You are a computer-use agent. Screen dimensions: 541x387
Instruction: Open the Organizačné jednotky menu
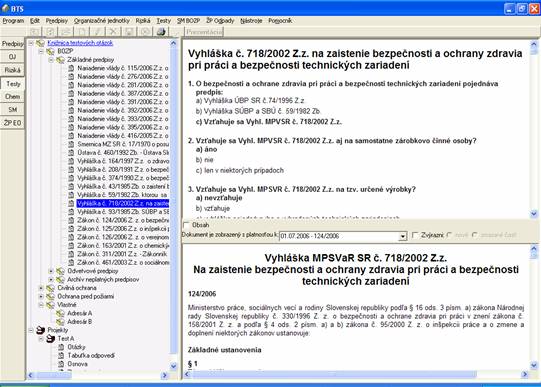[x=102, y=21]
